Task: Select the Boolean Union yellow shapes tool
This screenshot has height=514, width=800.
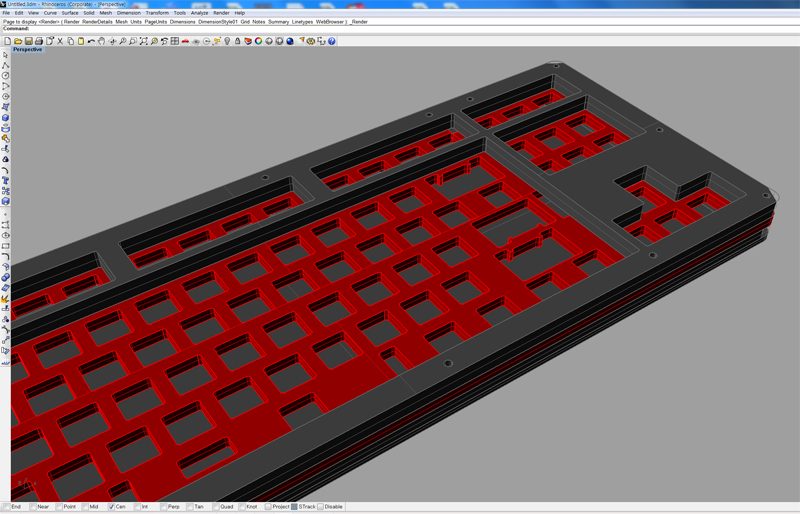Action: point(5,138)
